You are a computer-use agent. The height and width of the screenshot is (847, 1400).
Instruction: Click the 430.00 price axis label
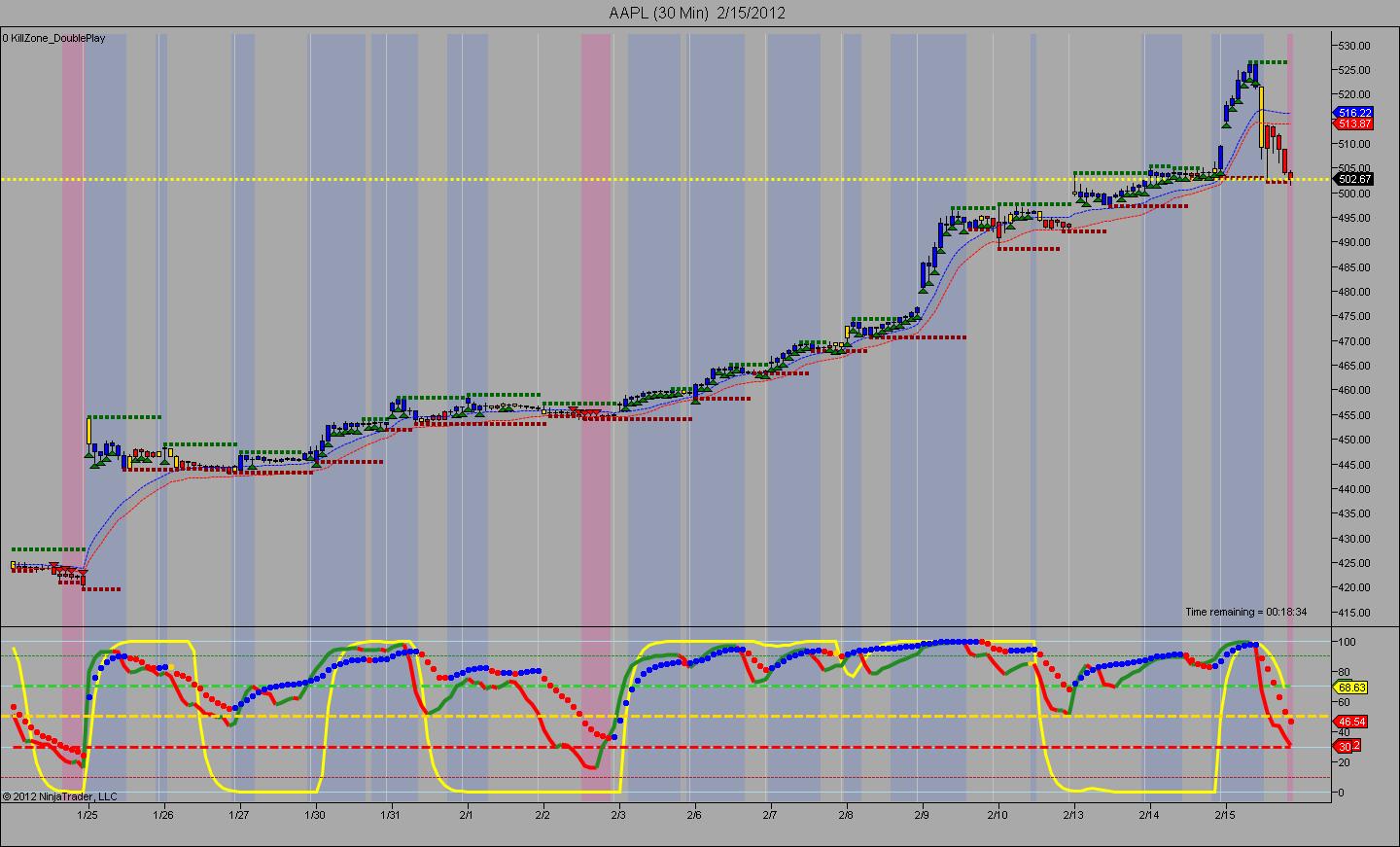coord(1354,539)
